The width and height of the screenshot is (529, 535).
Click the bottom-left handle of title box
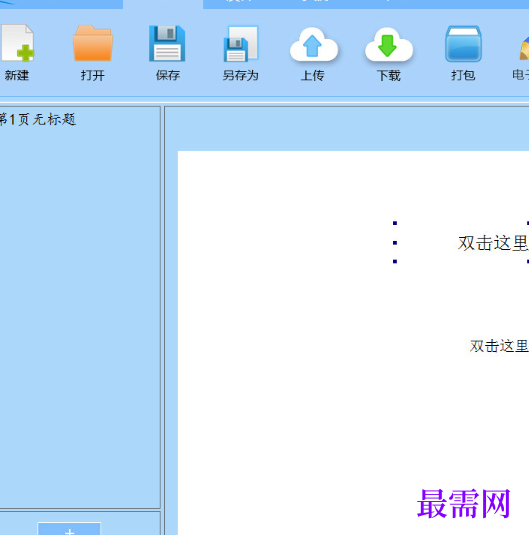[395, 262]
